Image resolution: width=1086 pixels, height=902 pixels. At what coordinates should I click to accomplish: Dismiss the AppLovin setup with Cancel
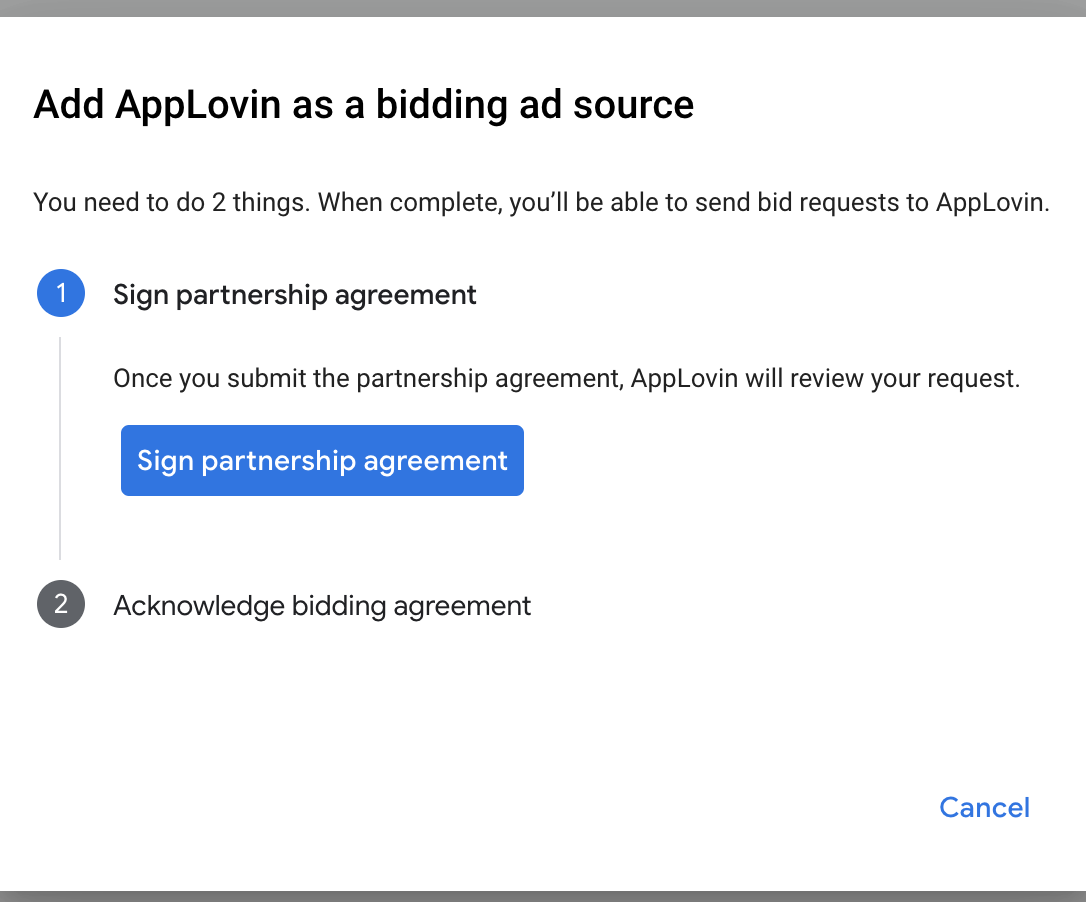pyautogui.click(x=984, y=807)
